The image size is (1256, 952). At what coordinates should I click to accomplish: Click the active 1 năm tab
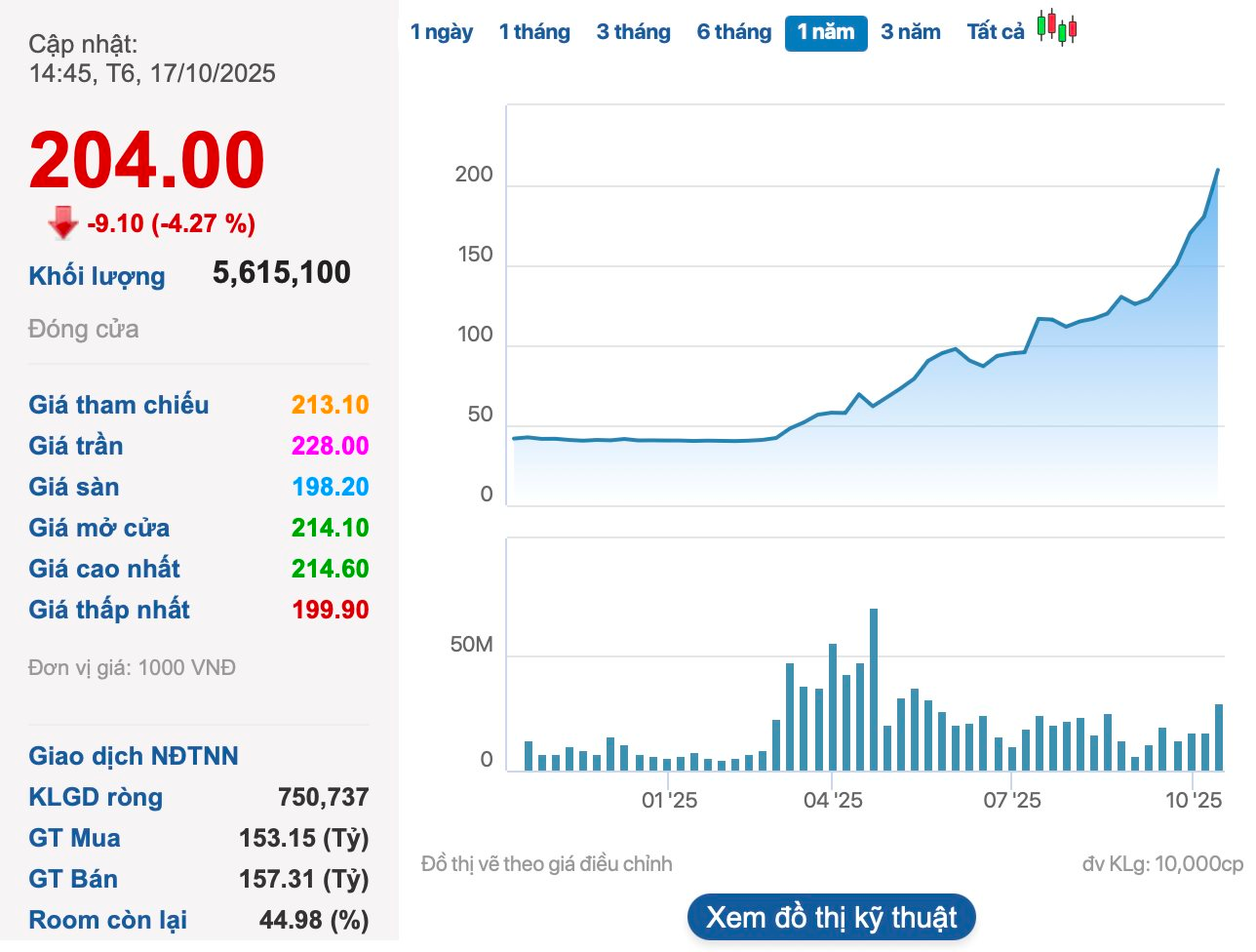(825, 32)
